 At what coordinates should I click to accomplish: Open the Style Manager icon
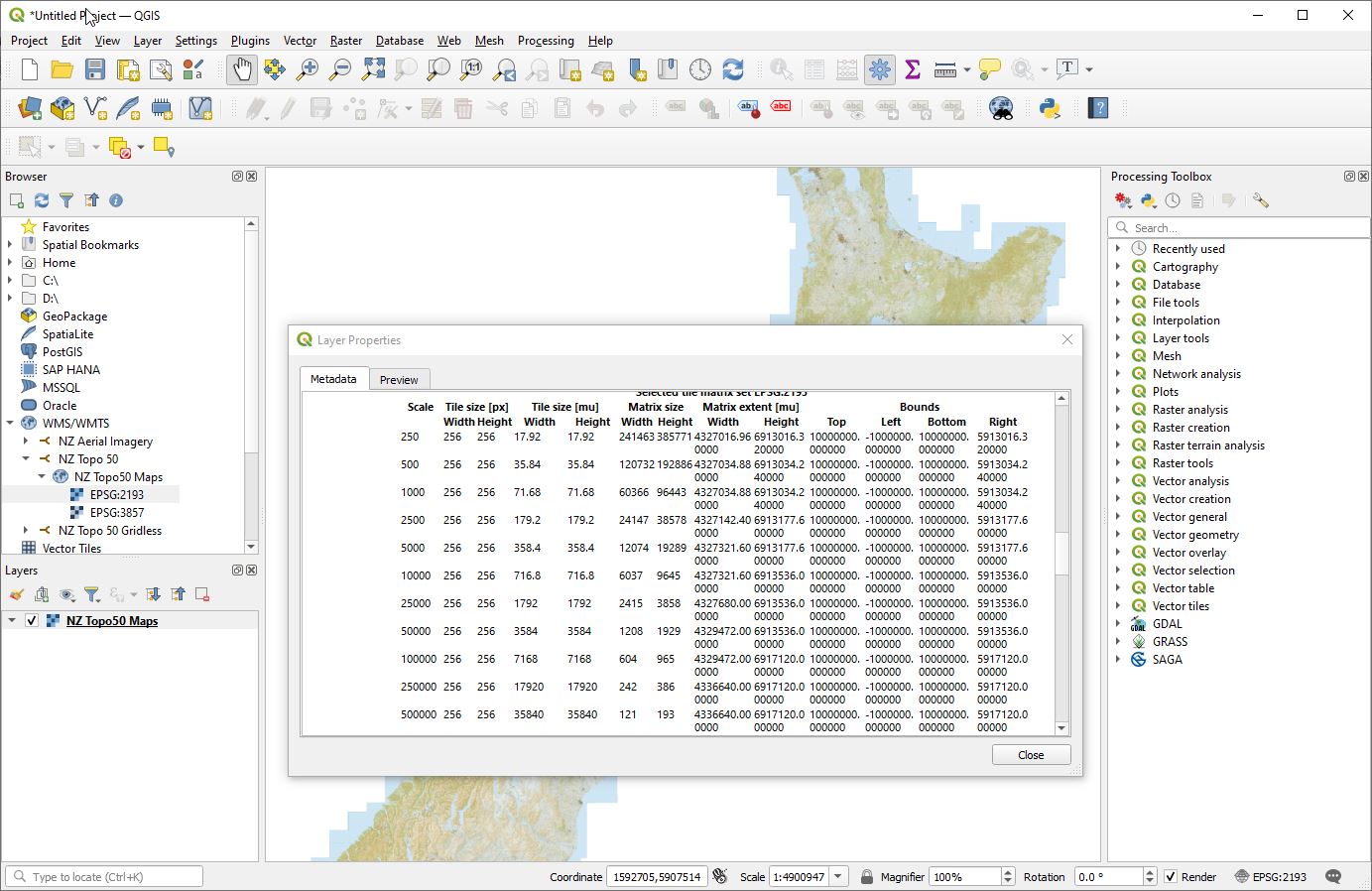193,69
